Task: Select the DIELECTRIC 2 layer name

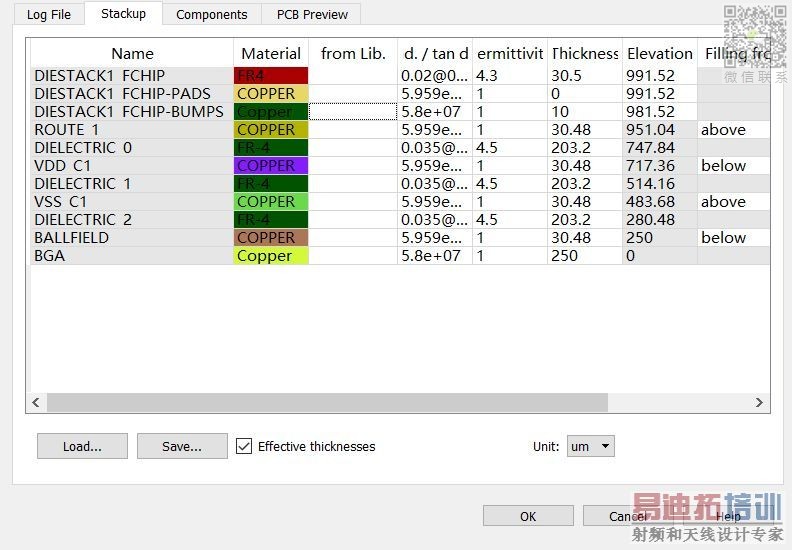Action: [83, 220]
